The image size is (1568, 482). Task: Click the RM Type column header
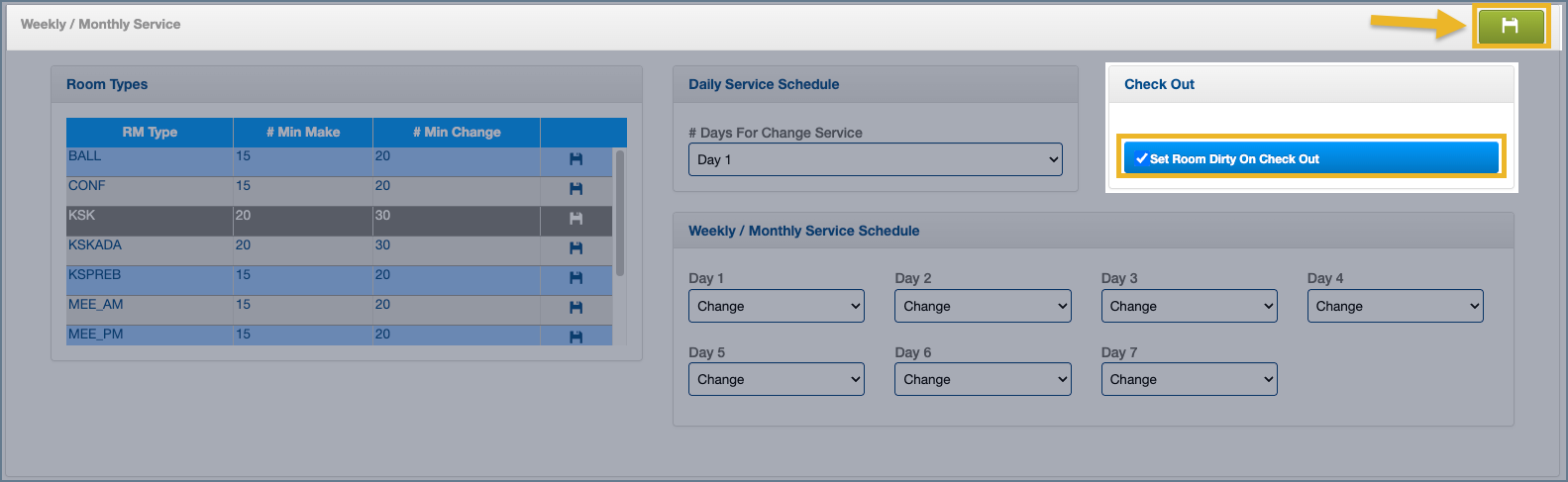150,133
